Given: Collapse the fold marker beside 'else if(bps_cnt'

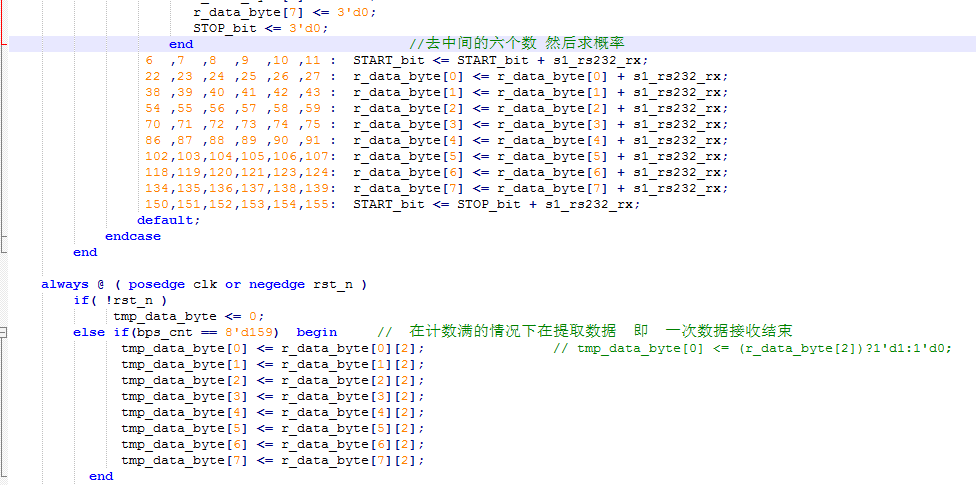Looking at the screenshot, I should pyautogui.click(x=3, y=333).
